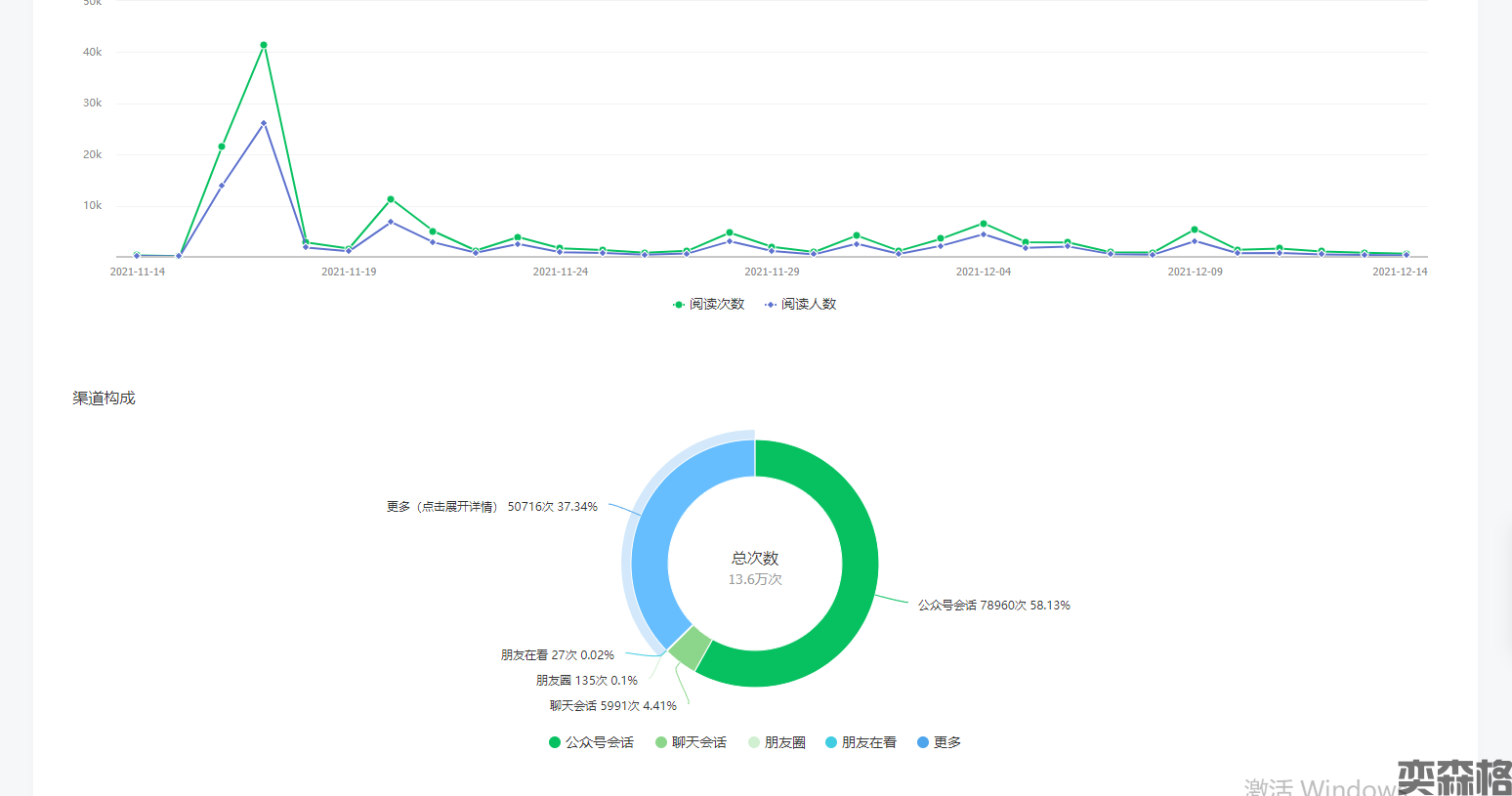Toggle the 阅读次数 line legend item

[709, 305]
